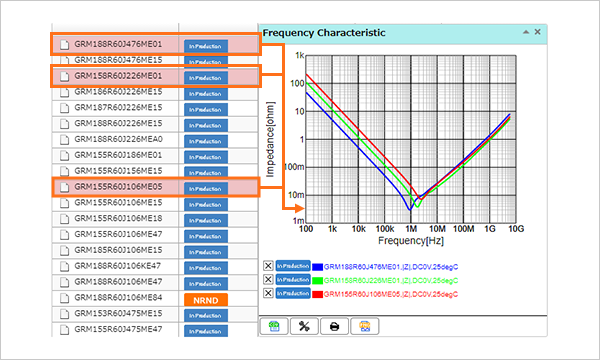Remove red GRM155R60J106ME05 curve via X box

pyautogui.click(x=268, y=293)
